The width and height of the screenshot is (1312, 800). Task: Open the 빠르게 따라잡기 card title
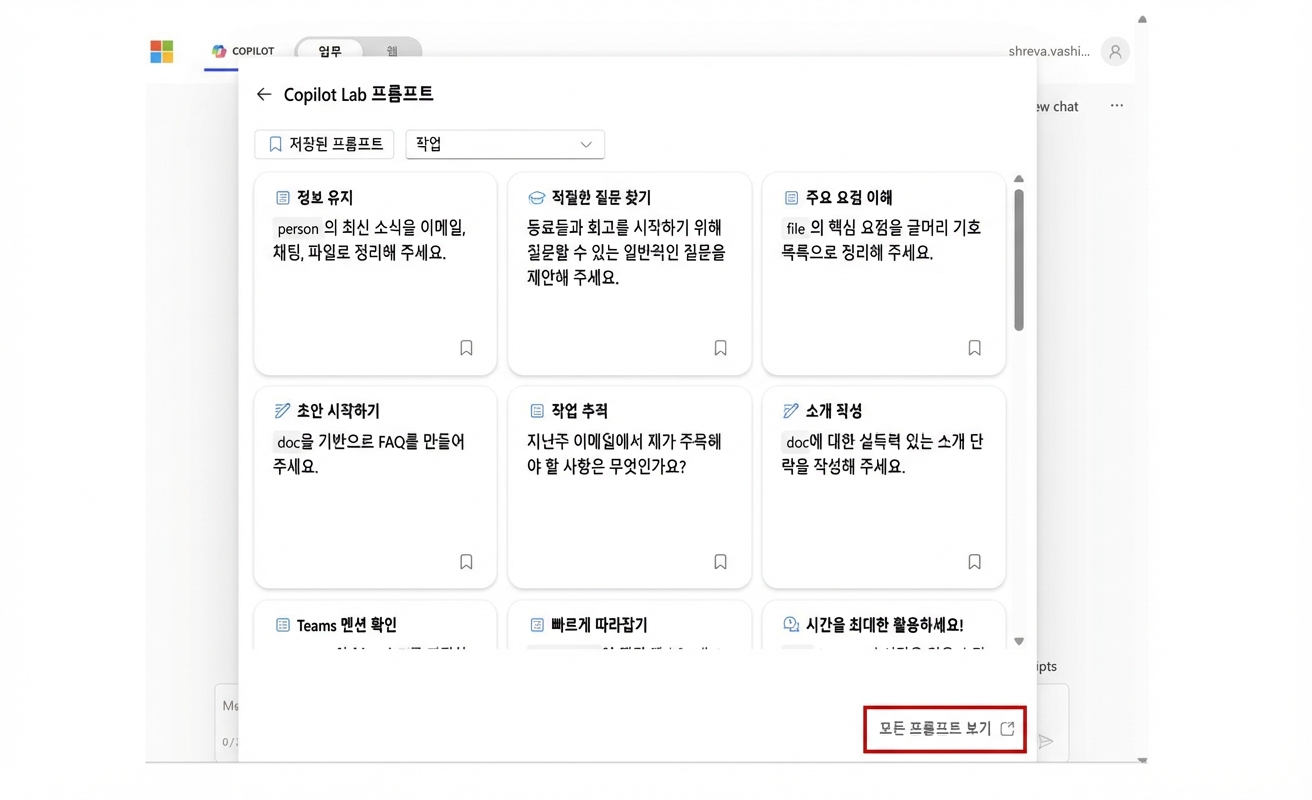click(x=599, y=625)
